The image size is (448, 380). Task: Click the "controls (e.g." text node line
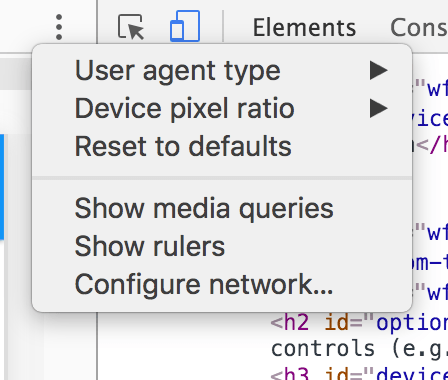[359, 349]
